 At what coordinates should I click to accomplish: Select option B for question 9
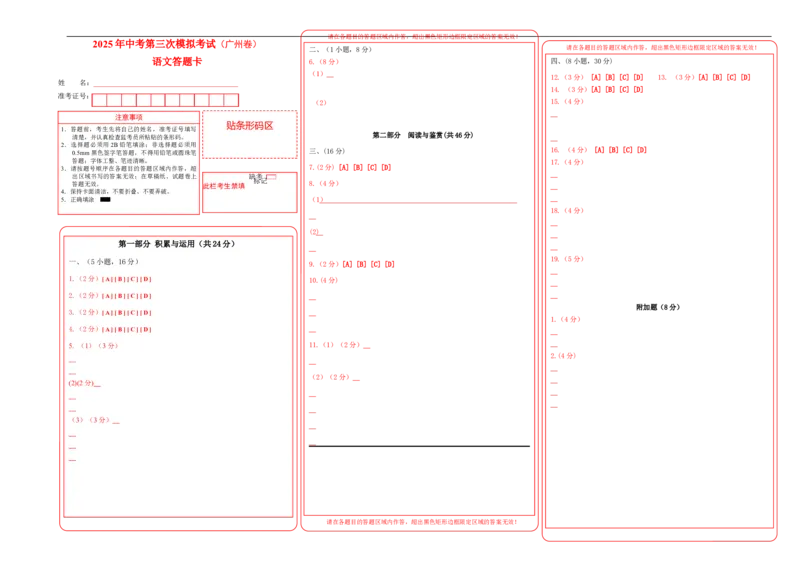pos(362,264)
